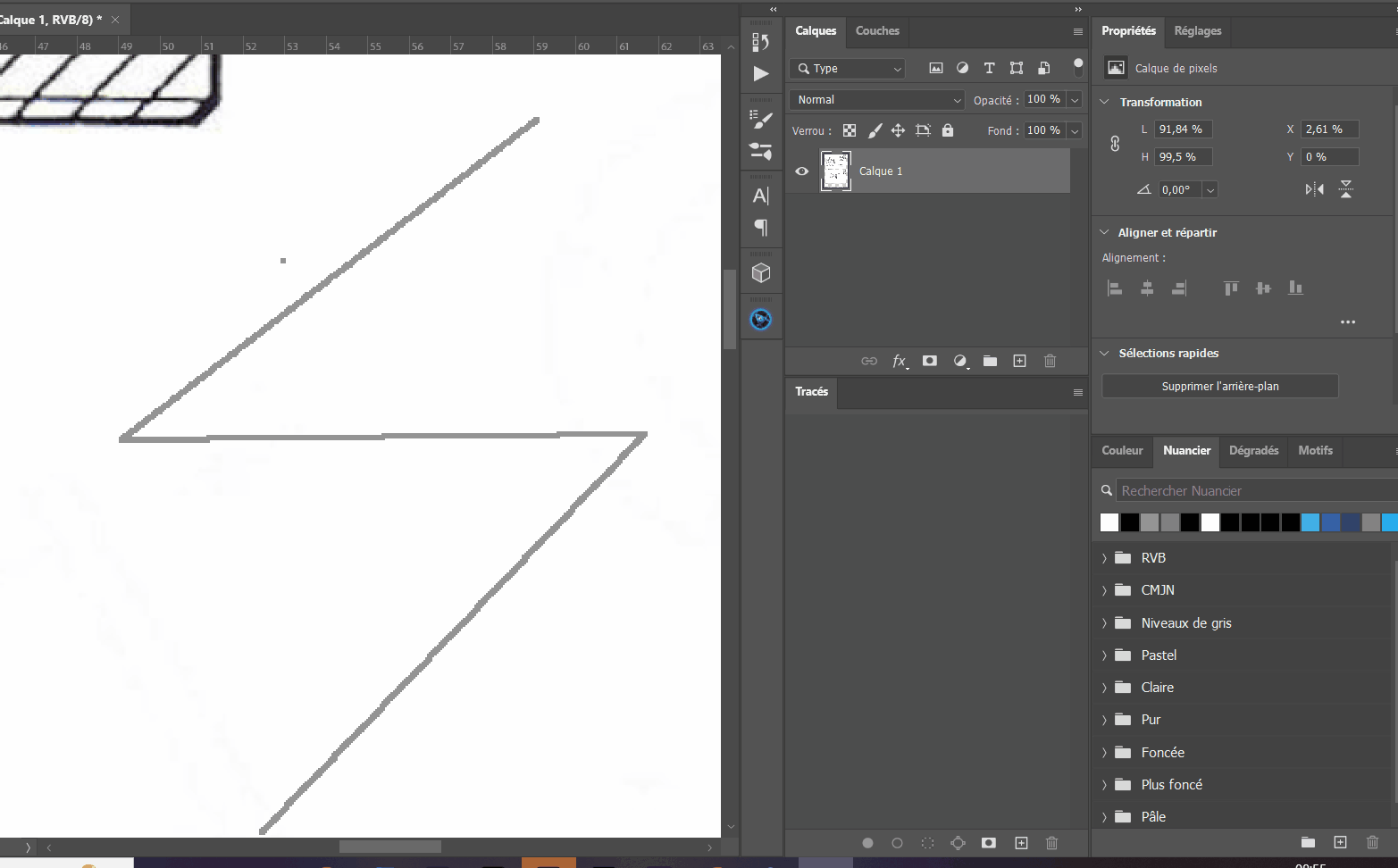Open the Character panel icon
The height and width of the screenshot is (868, 1398).
point(761,196)
